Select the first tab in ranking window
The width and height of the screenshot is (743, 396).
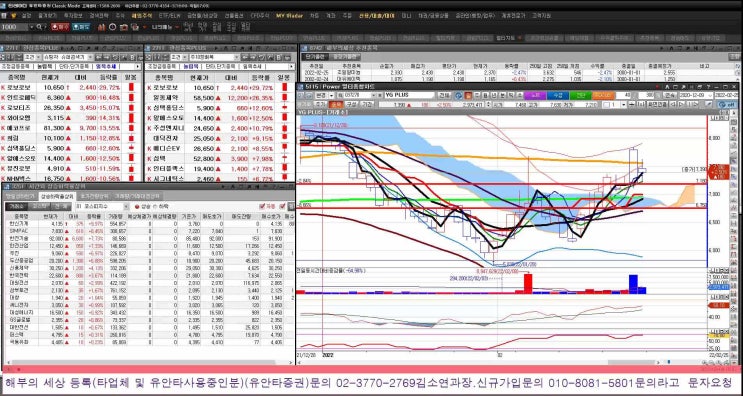20,196
